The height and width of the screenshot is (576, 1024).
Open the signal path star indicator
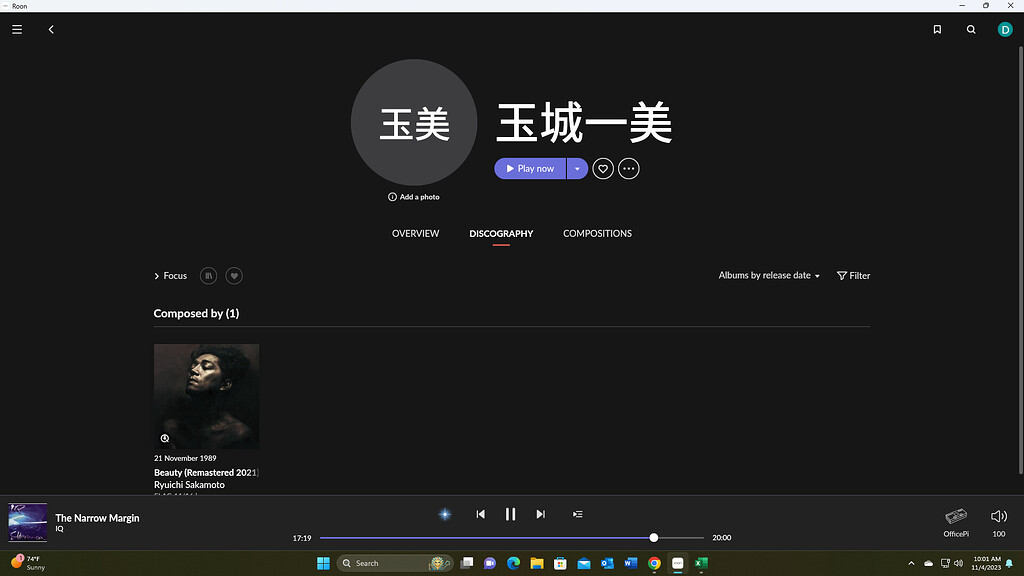444,514
